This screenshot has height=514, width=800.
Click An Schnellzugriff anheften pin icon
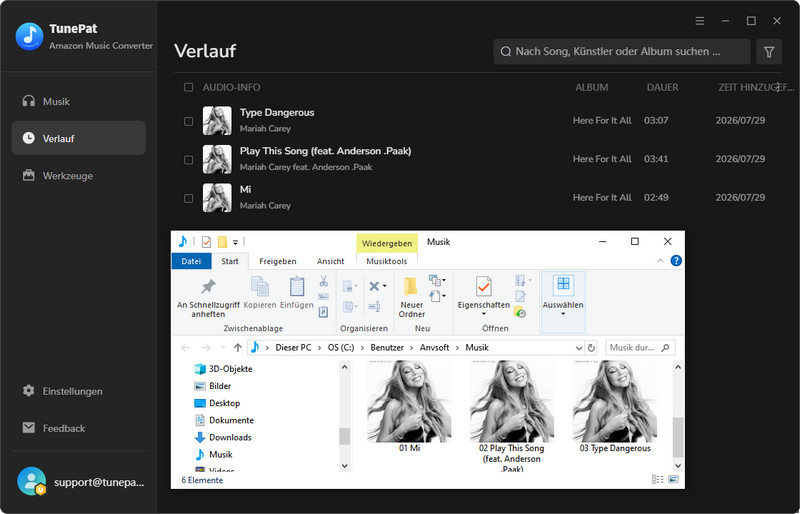click(208, 286)
